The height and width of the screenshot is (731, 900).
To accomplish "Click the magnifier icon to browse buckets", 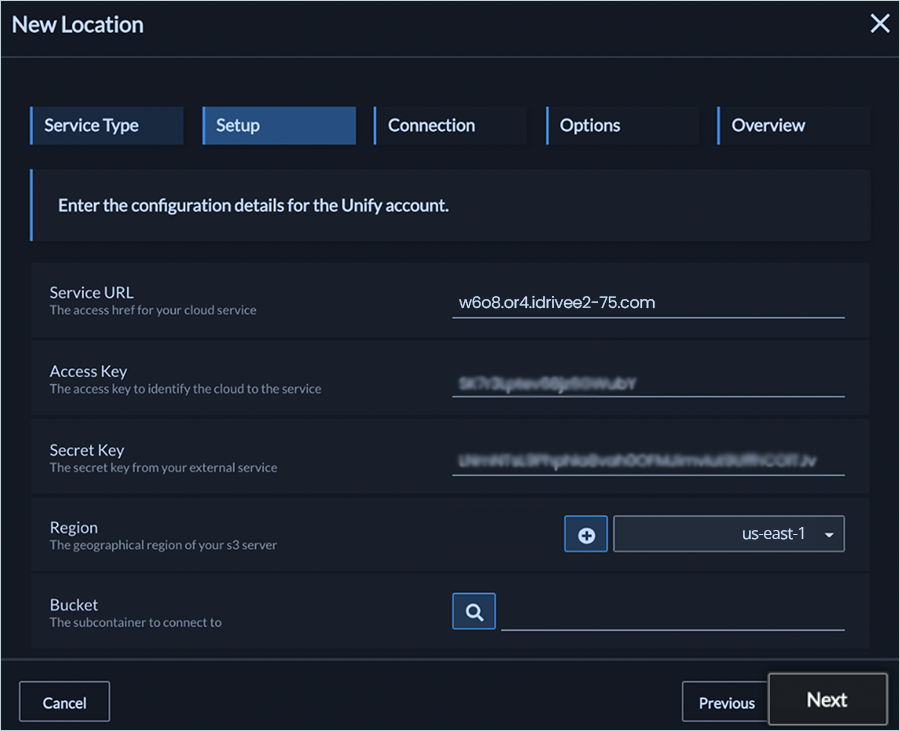I will (474, 612).
